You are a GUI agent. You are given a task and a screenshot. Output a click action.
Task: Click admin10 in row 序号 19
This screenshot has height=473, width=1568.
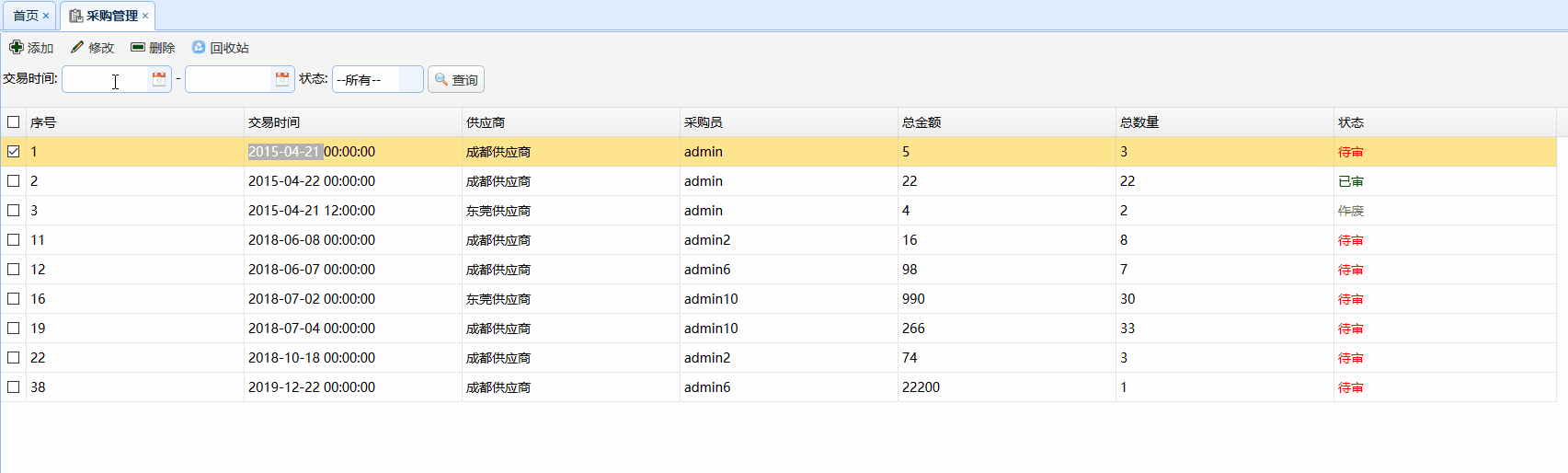(x=711, y=329)
